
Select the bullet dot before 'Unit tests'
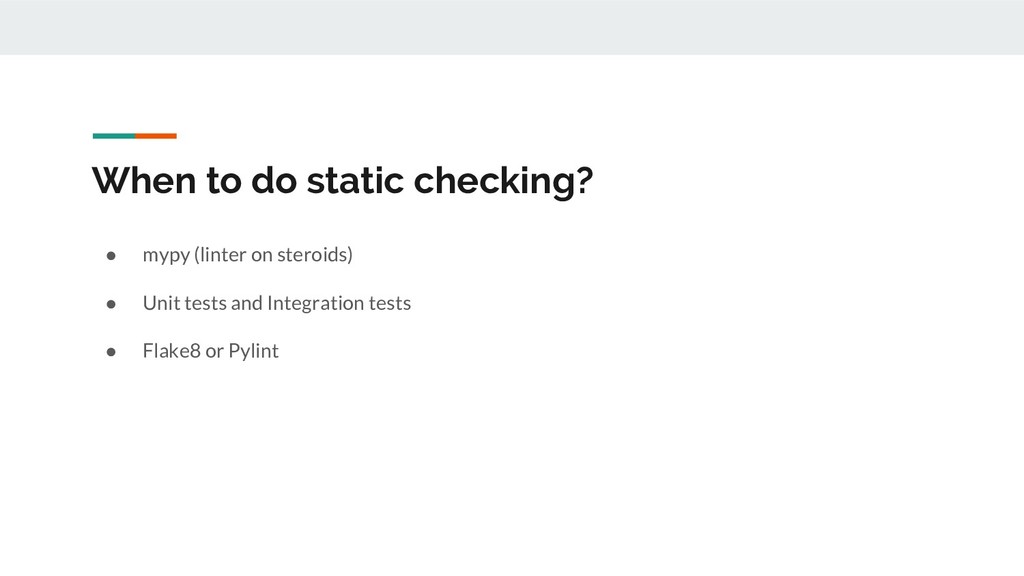(114, 303)
